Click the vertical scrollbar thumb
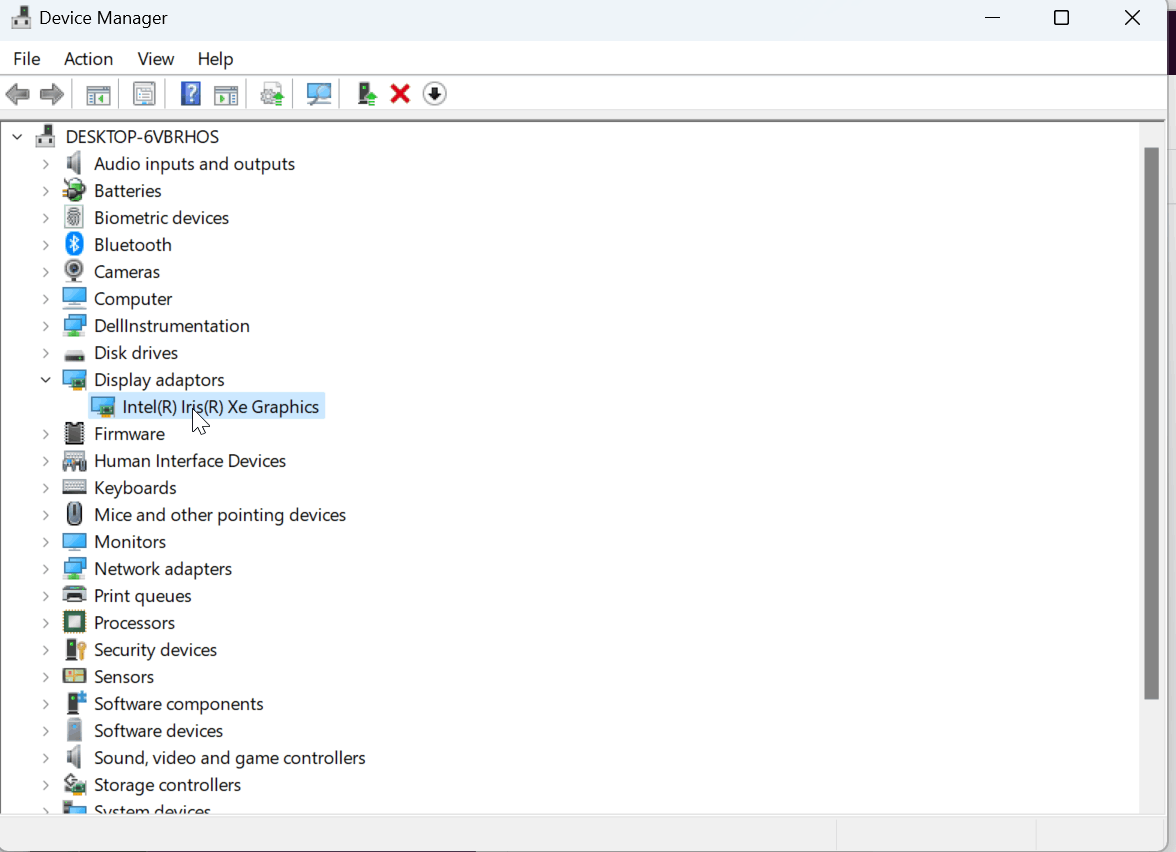 1151,424
